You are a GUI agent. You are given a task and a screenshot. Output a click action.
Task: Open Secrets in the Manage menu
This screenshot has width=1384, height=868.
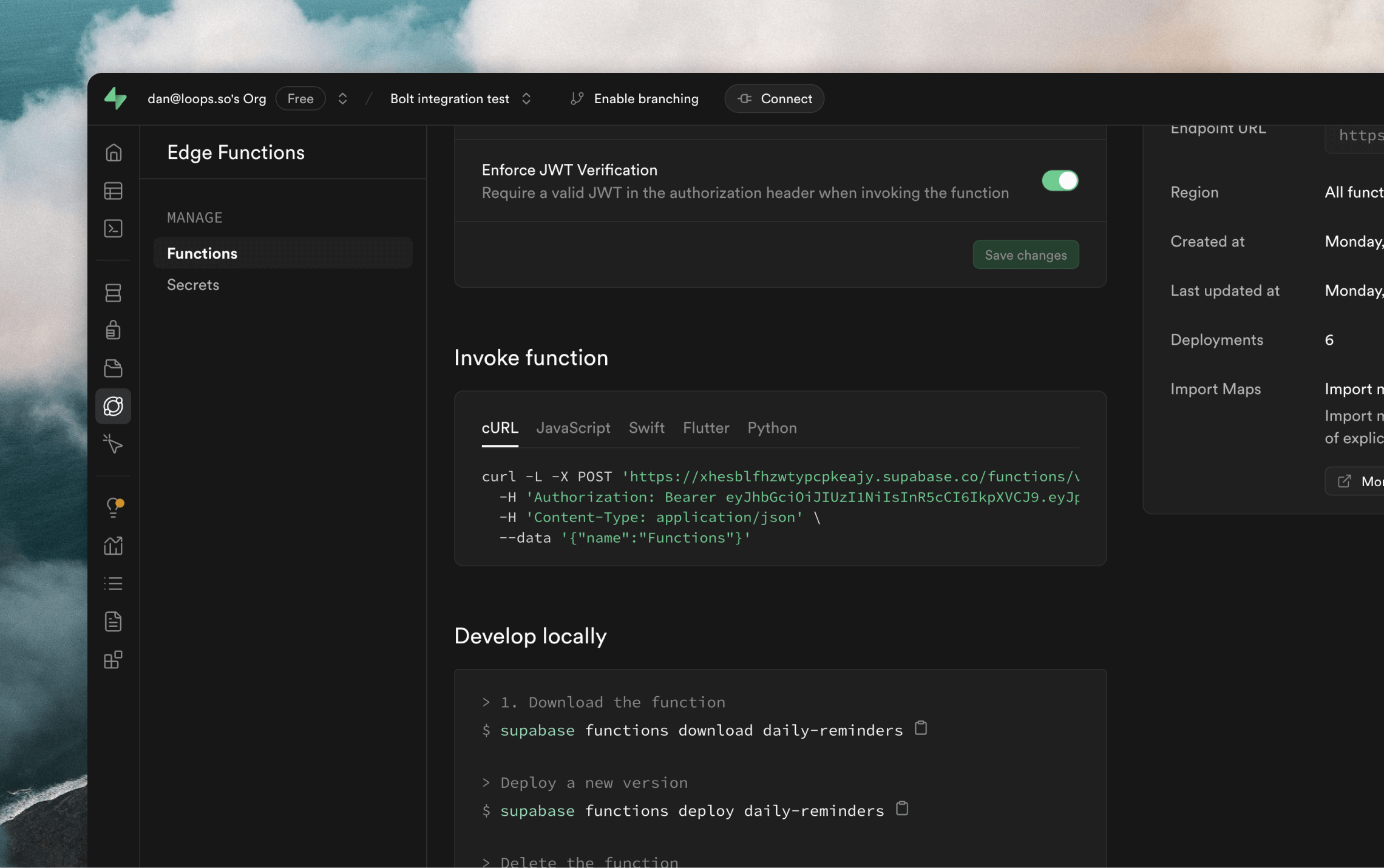pyautogui.click(x=193, y=285)
